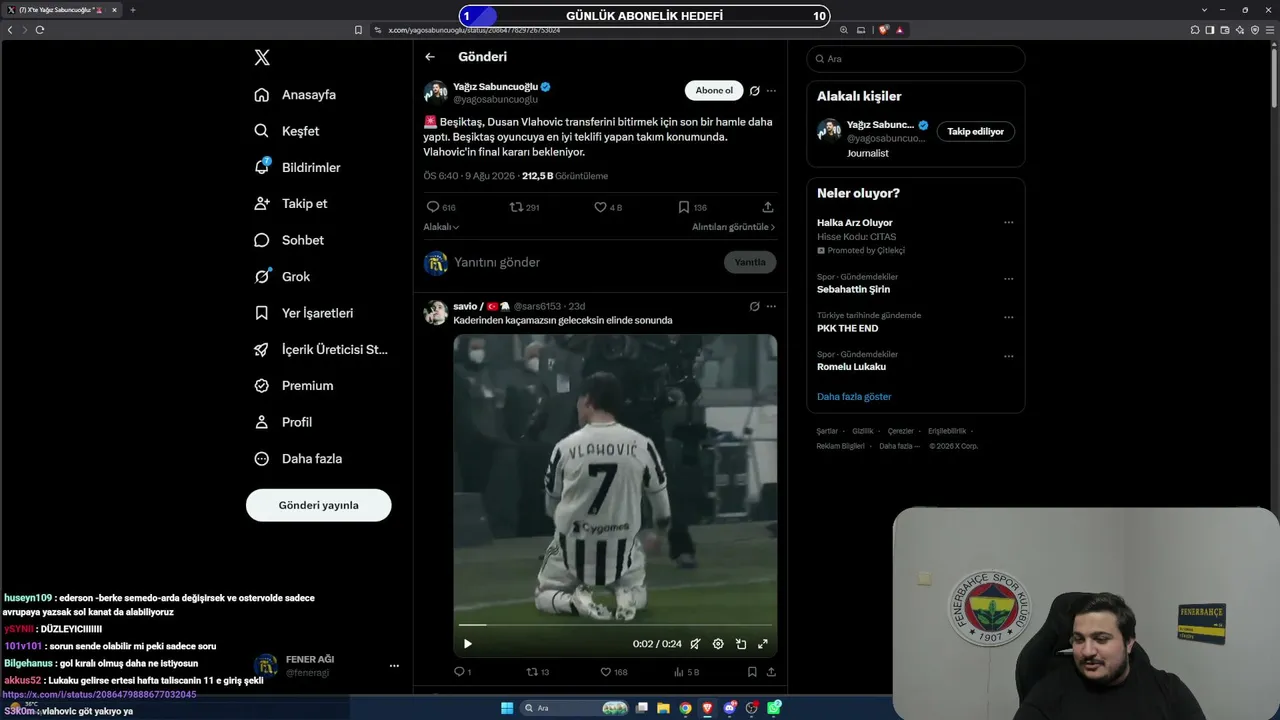Open Sohbet messages
Viewport: 1280px width, 720px height.
[289, 240]
